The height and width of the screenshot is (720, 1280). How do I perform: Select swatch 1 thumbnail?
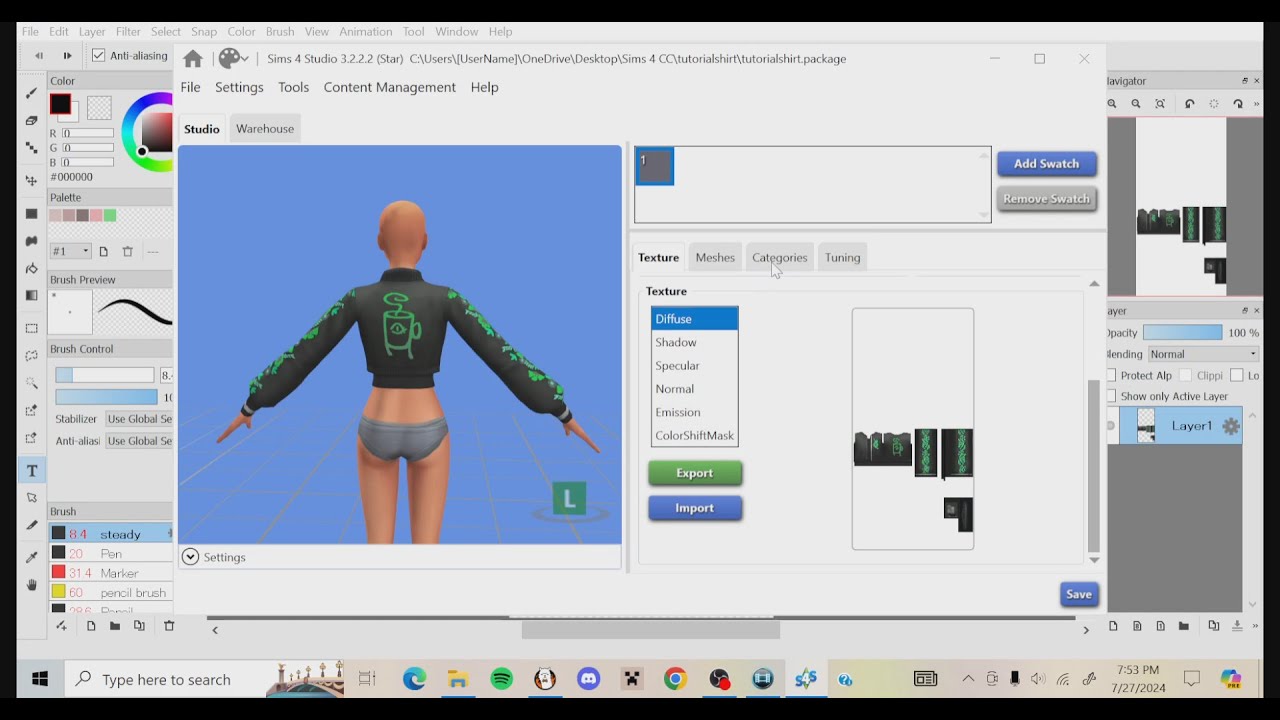(655, 166)
